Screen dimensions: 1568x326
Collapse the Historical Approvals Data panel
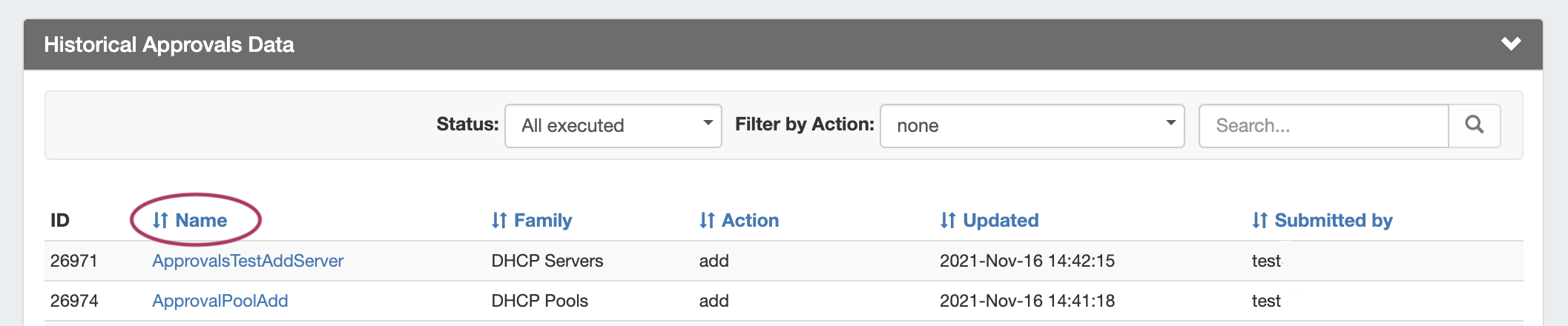pos(1511,44)
